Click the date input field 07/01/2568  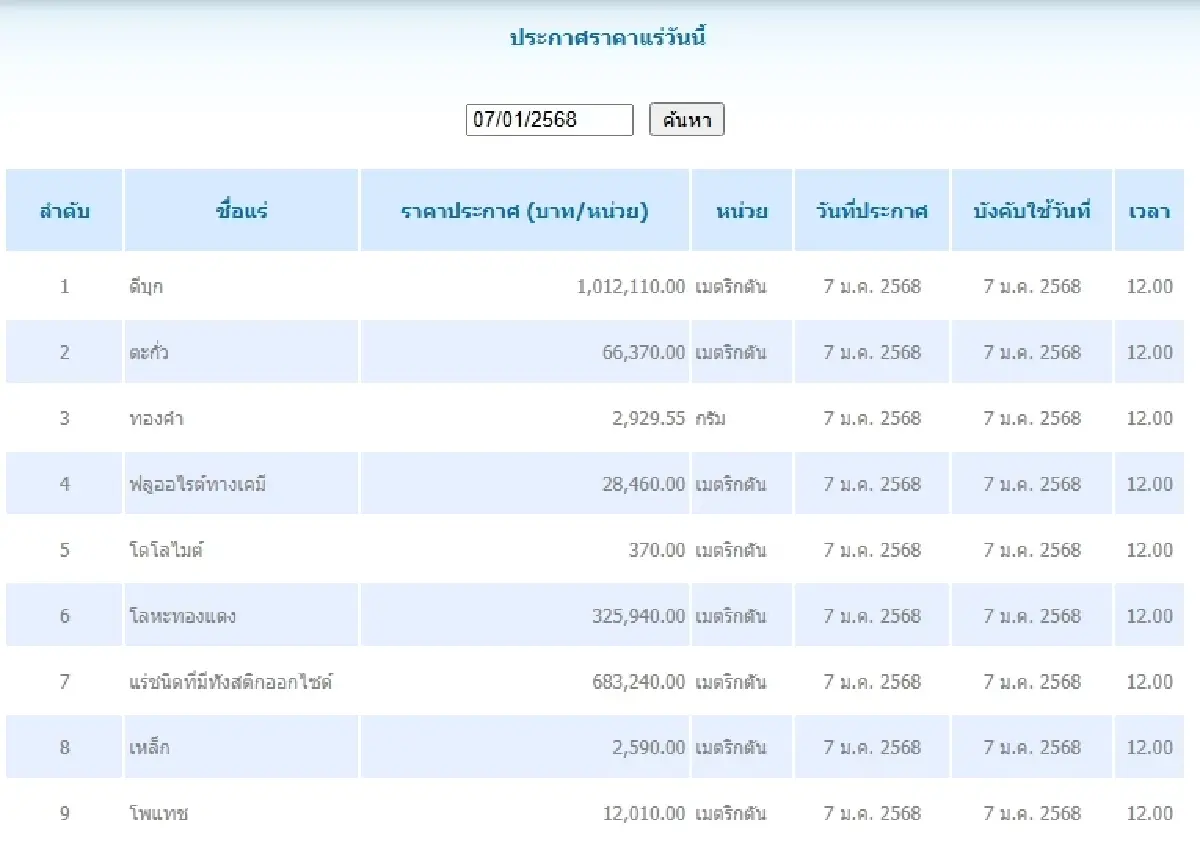[x=549, y=120]
